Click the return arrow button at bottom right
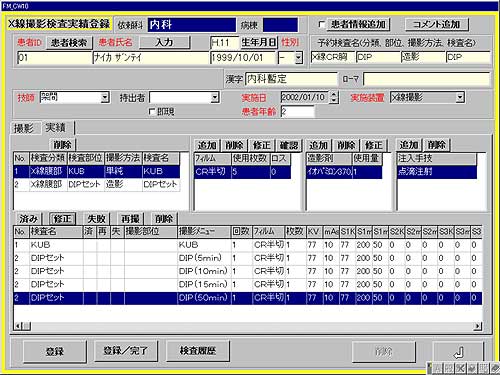This screenshot has height=375, width=500. [x=459, y=351]
